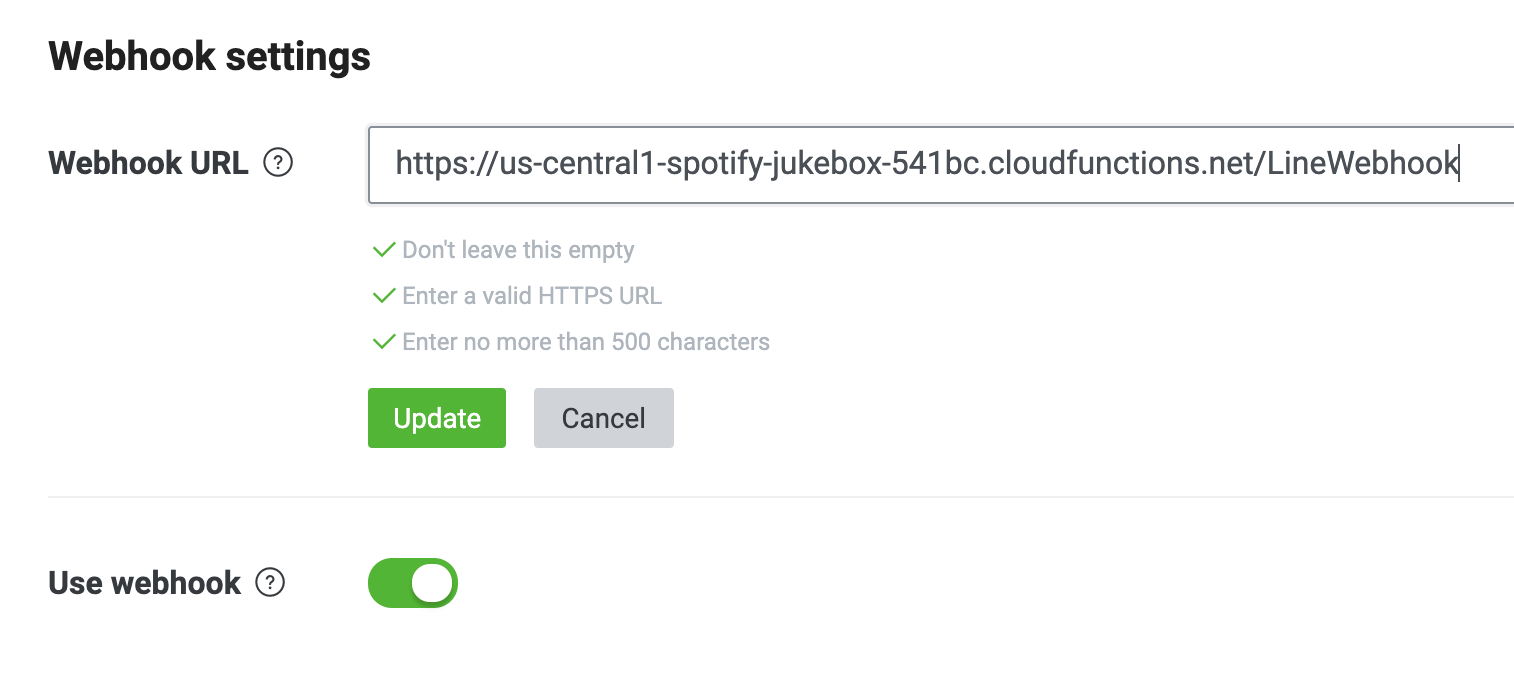Focus the Webhook URL text field
The width and height of the screenshot is (1514, 674).
pos(941,165)
